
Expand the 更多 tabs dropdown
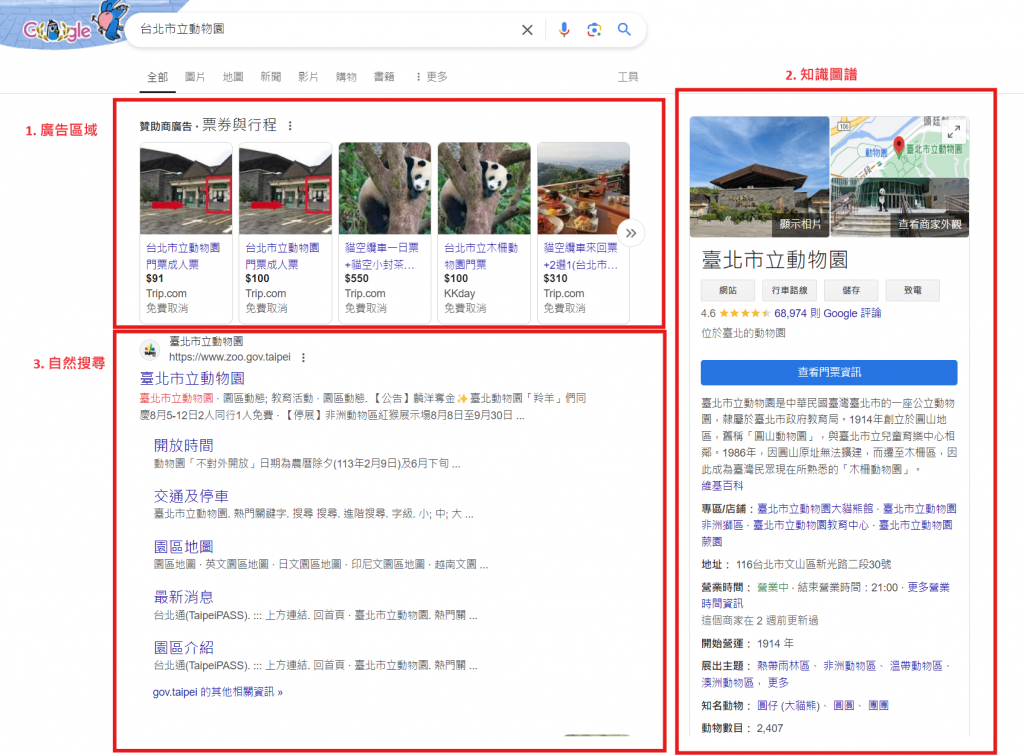432,77
